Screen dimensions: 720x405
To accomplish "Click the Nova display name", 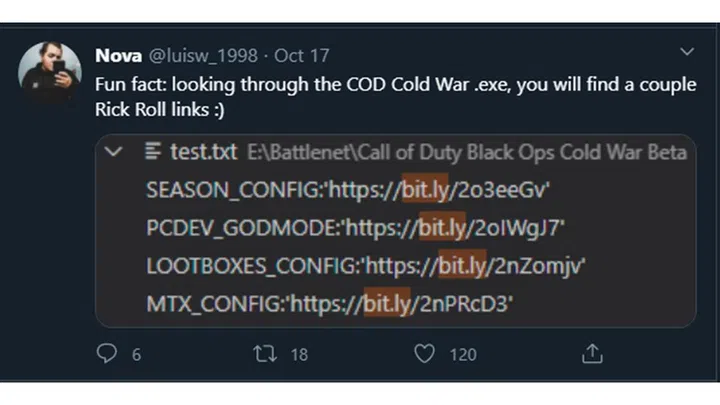I will 118,56.
